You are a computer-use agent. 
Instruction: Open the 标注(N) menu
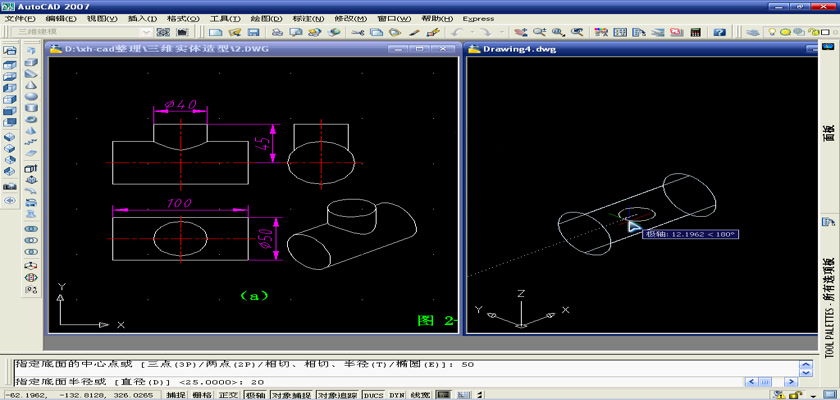click(x=309, y=18)
